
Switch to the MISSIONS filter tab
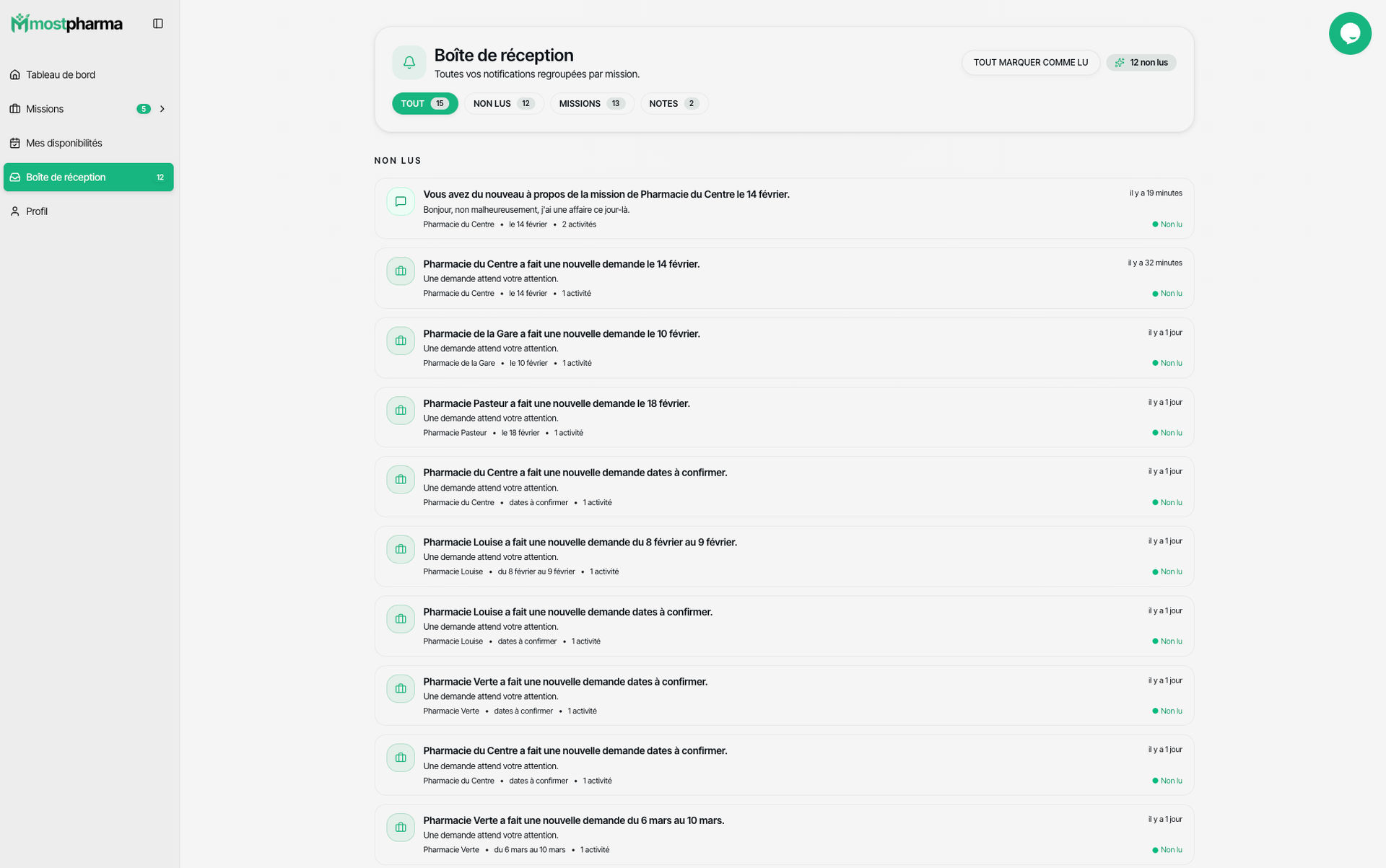[591, 104]
